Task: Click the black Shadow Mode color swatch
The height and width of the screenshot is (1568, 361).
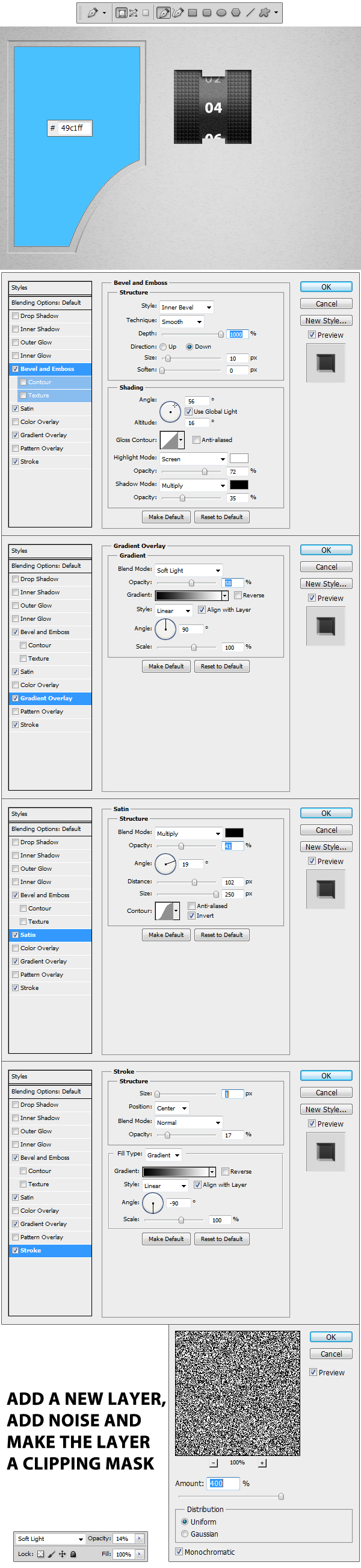Action: (x=239, y=485)
